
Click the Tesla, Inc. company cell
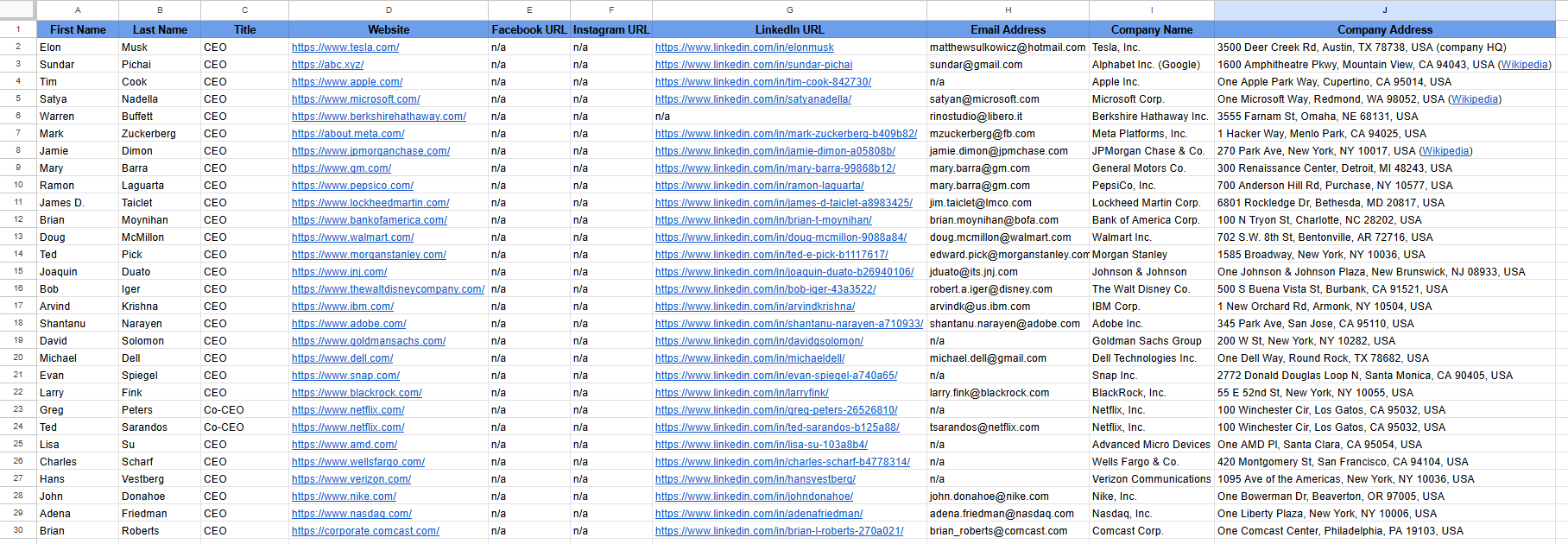pos(1152,47)
